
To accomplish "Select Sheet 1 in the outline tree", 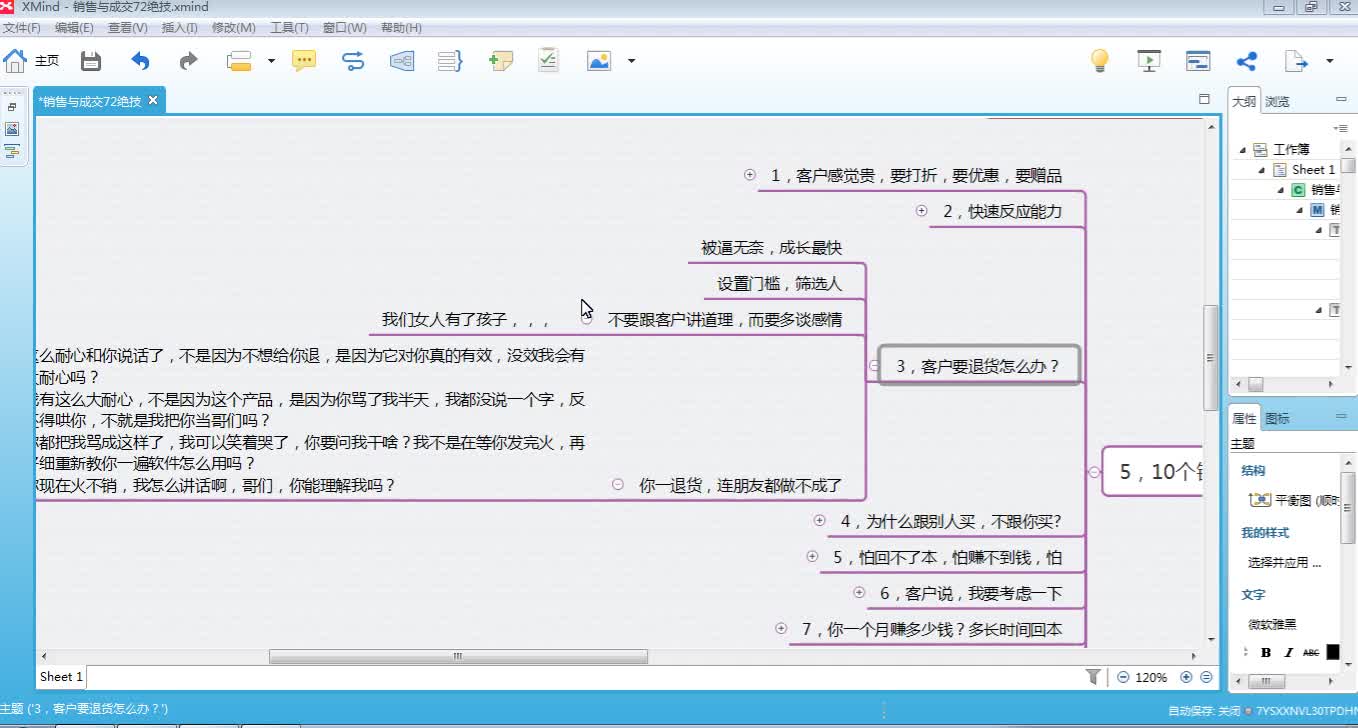I will pyautogui.click(x=1312, y=170).
